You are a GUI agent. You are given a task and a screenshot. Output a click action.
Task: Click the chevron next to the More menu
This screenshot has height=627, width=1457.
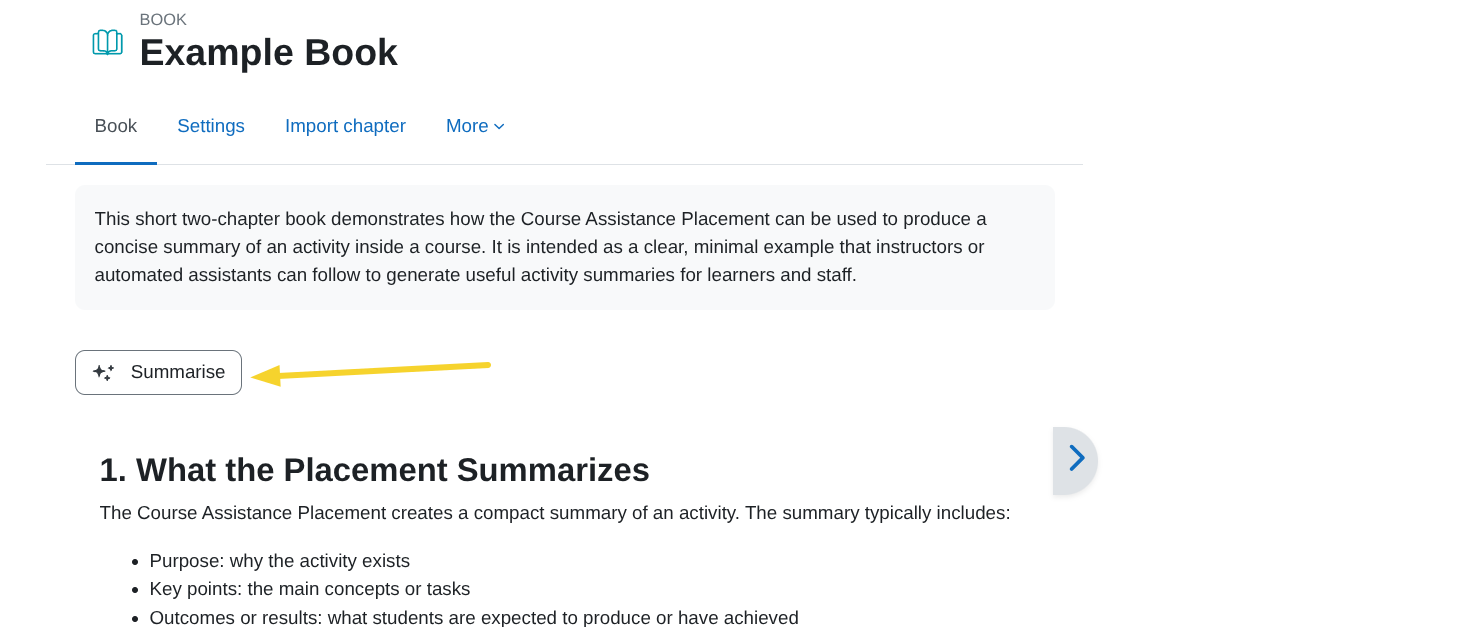point(499,126)
